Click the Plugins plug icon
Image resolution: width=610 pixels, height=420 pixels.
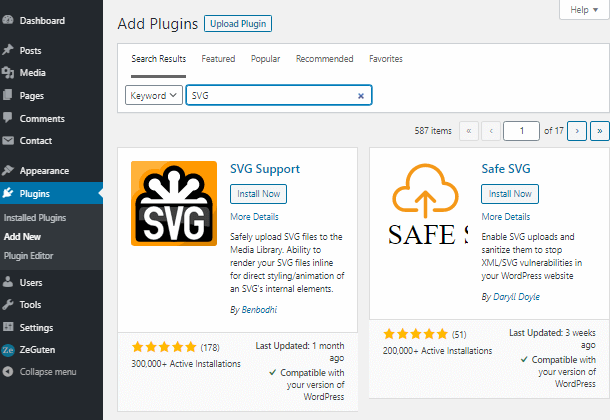(7, 193)
